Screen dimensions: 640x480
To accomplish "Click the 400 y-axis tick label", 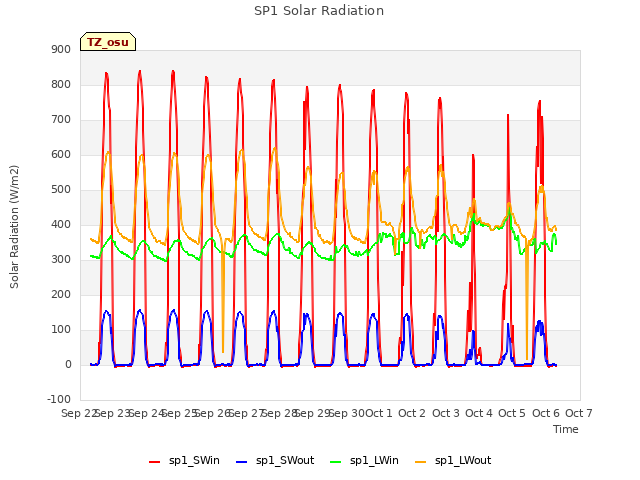I will pyautogui.click(x=61, y=224).
